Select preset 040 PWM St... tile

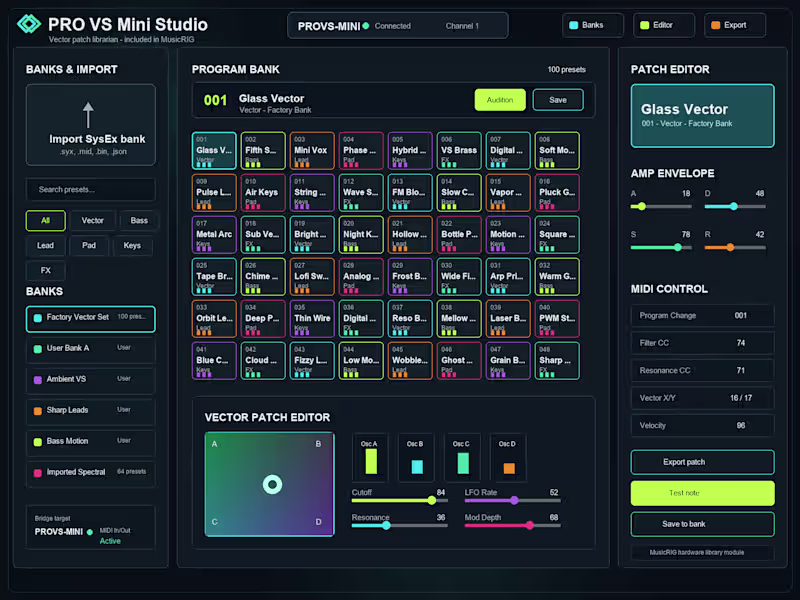coord(557,318)
